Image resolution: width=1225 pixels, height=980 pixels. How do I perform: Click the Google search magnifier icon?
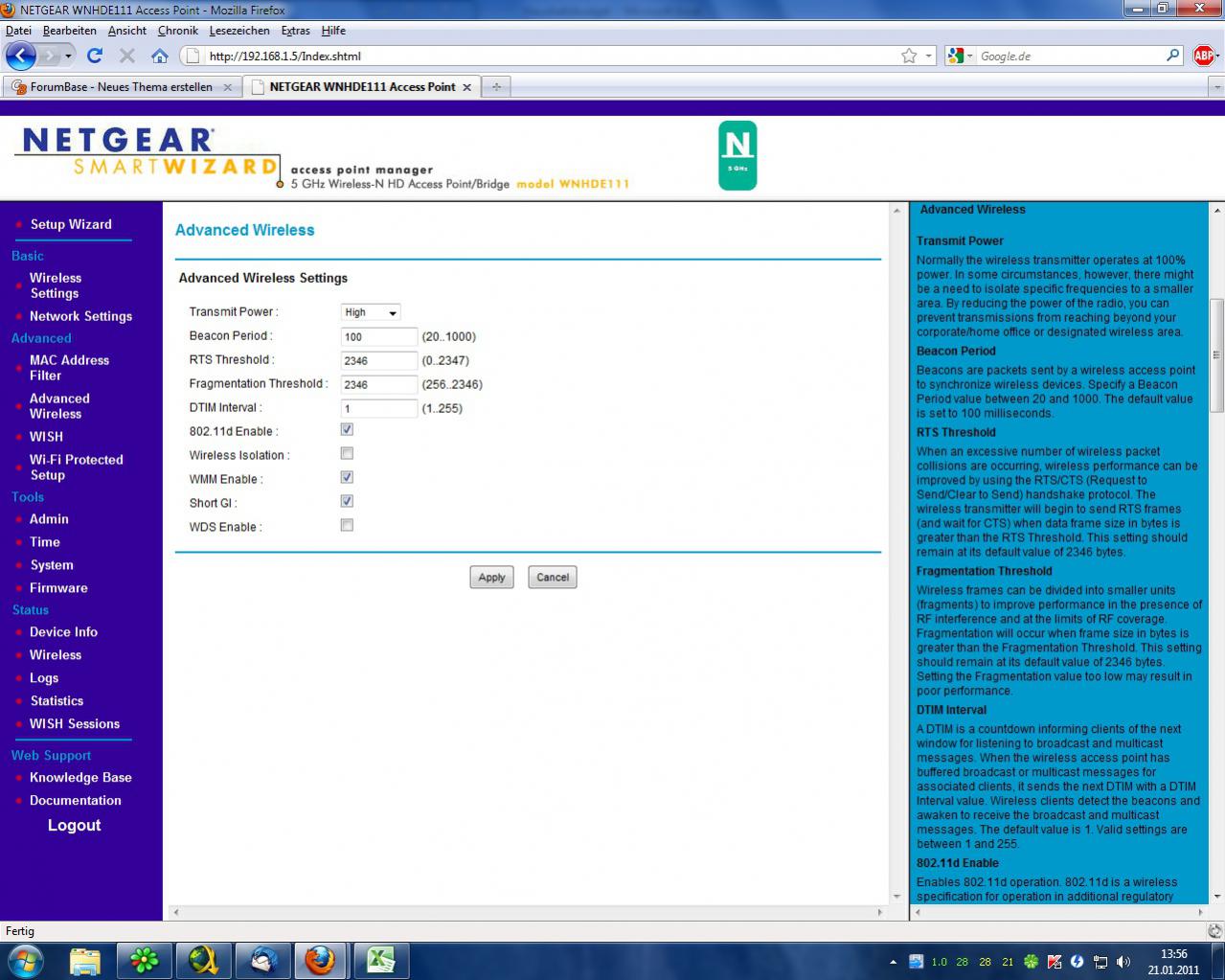[1173, 56]
